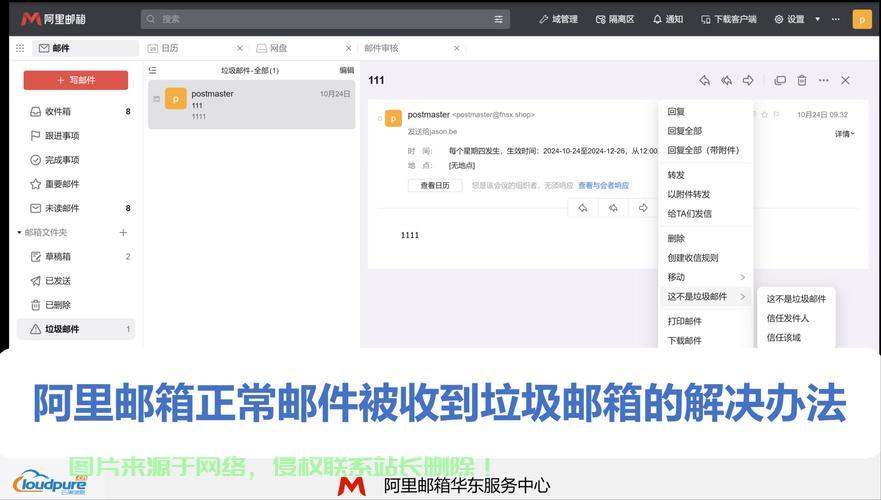Screen dimensions: 881x500
Task: Expand the settings dropdown arrow
Action: 818,19
